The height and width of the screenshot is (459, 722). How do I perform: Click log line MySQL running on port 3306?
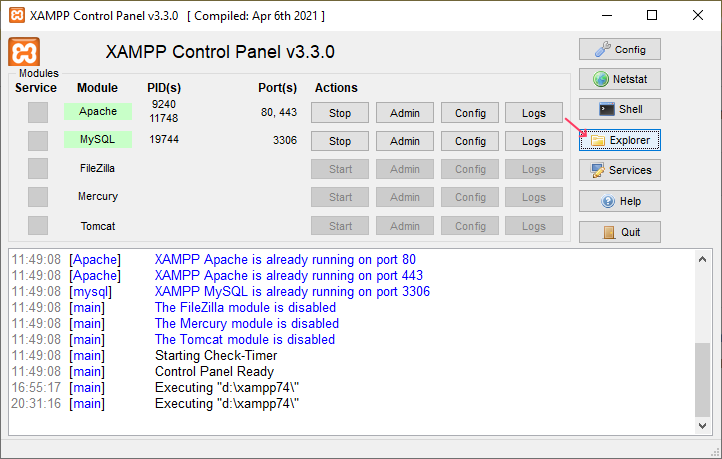(x=292, y=292)
